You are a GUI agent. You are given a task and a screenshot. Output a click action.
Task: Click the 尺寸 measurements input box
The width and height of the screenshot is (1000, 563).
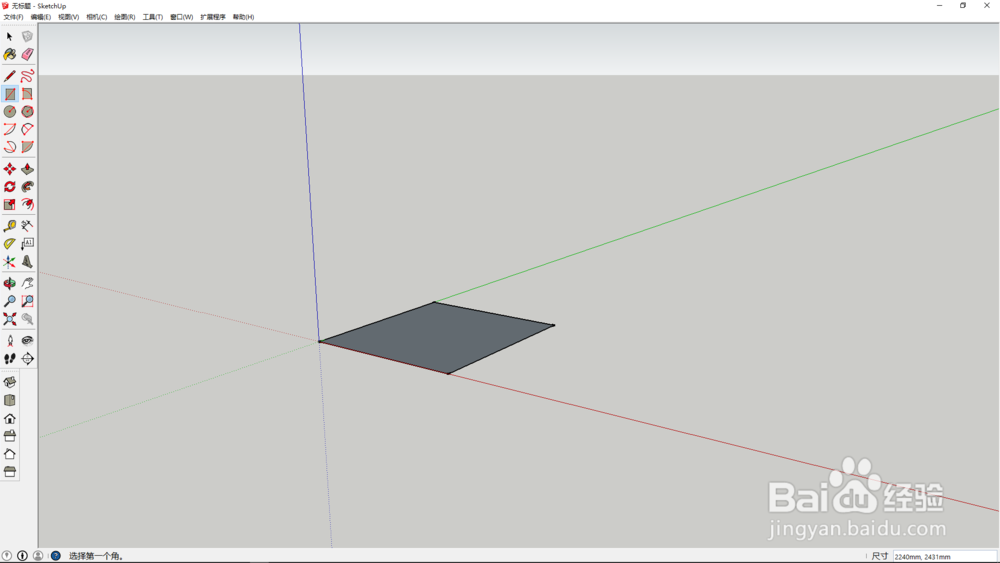(945, 557)
